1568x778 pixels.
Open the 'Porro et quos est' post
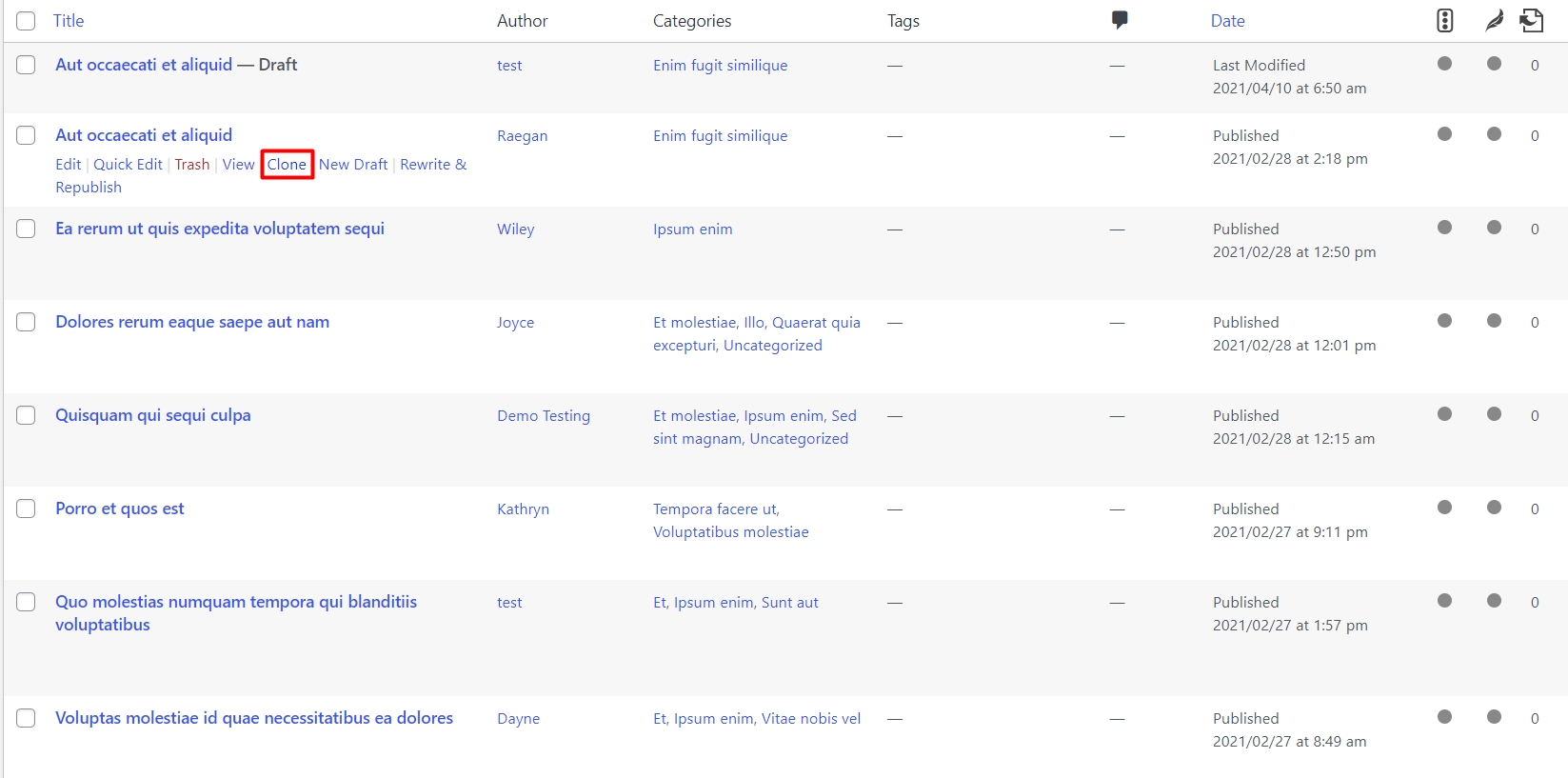coord(120,509)
